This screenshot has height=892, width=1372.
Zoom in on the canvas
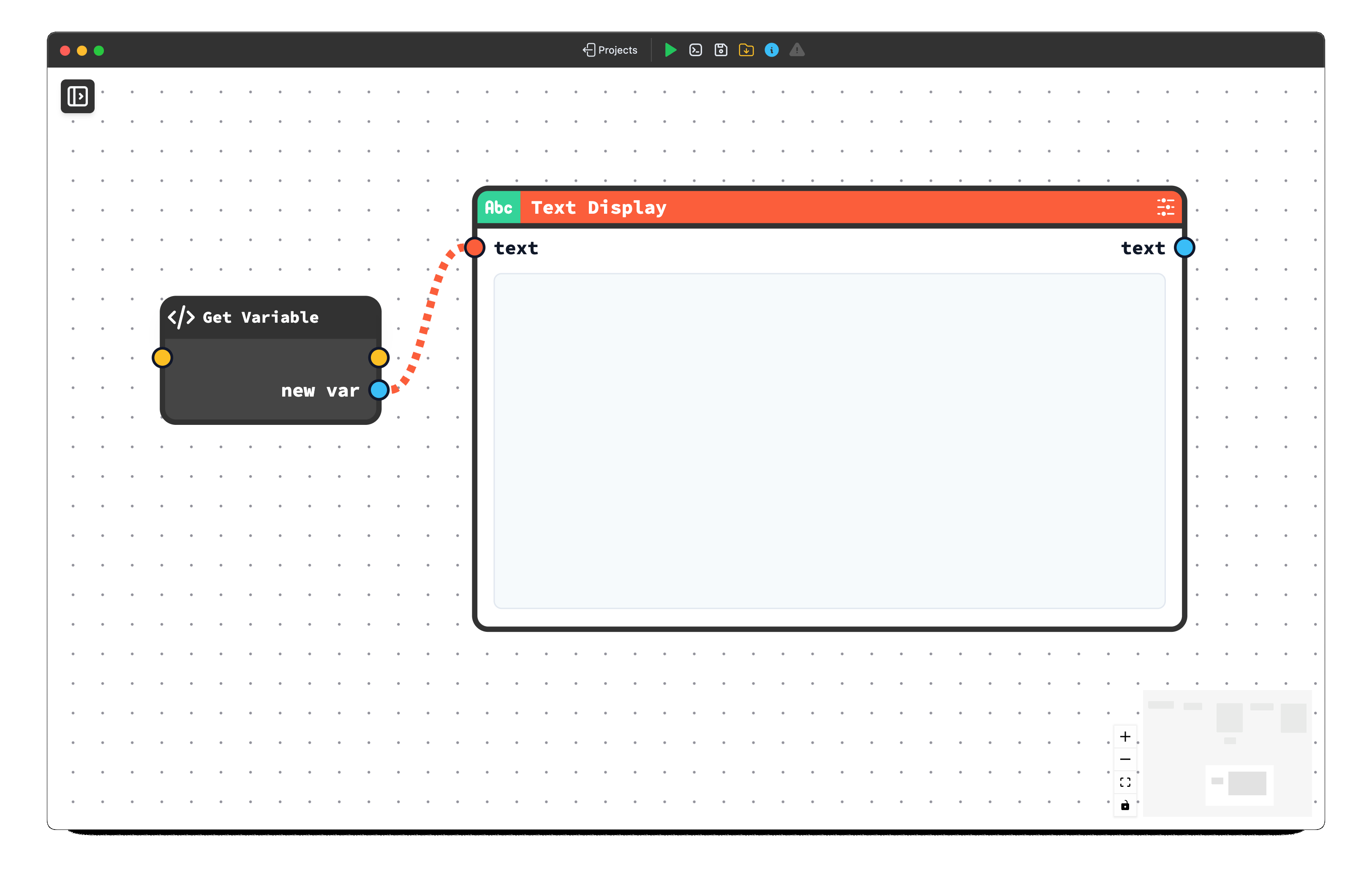tap(1125, 737)
